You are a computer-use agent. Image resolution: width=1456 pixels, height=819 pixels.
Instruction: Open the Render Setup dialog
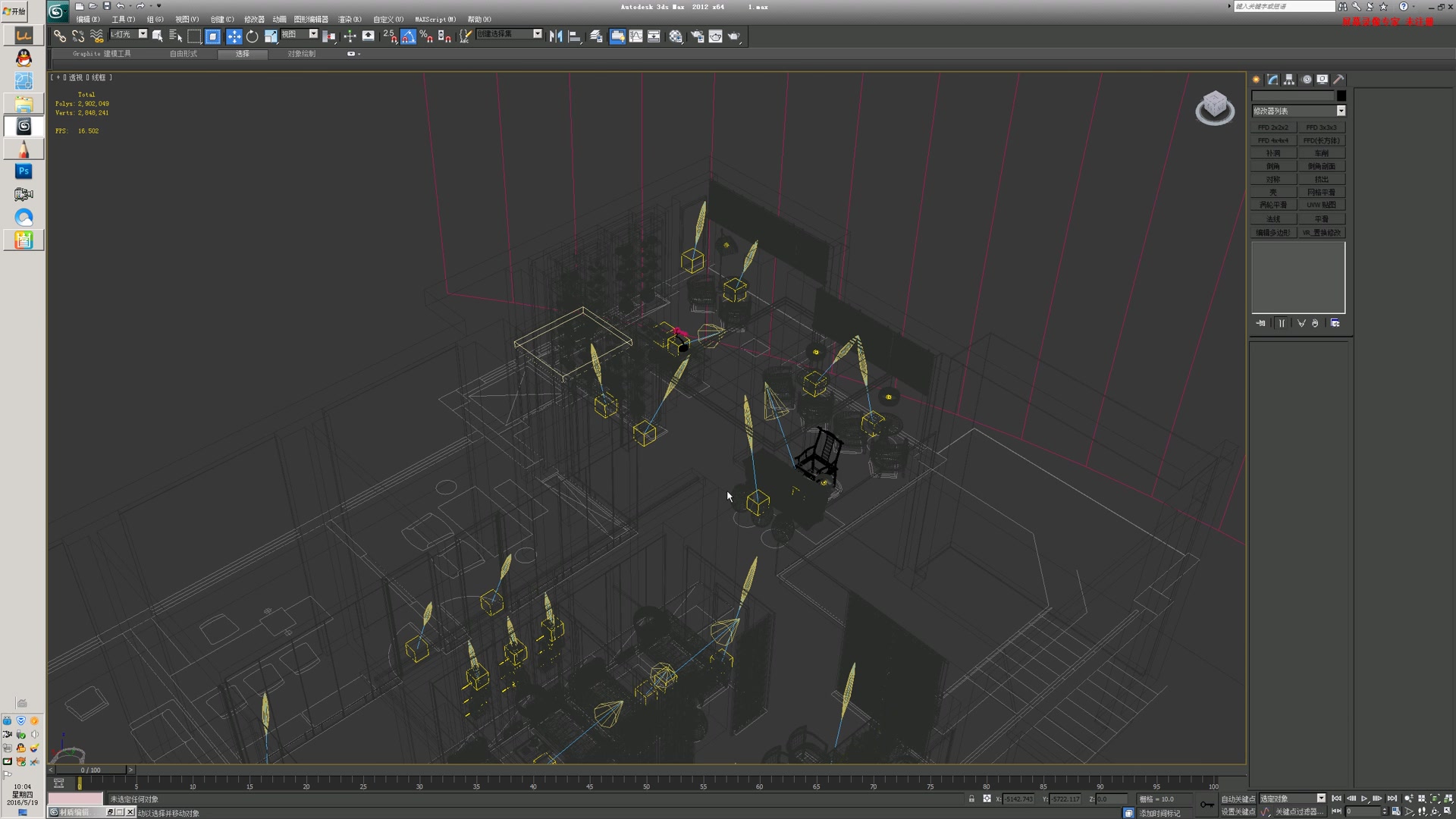(x=697, y=36)
